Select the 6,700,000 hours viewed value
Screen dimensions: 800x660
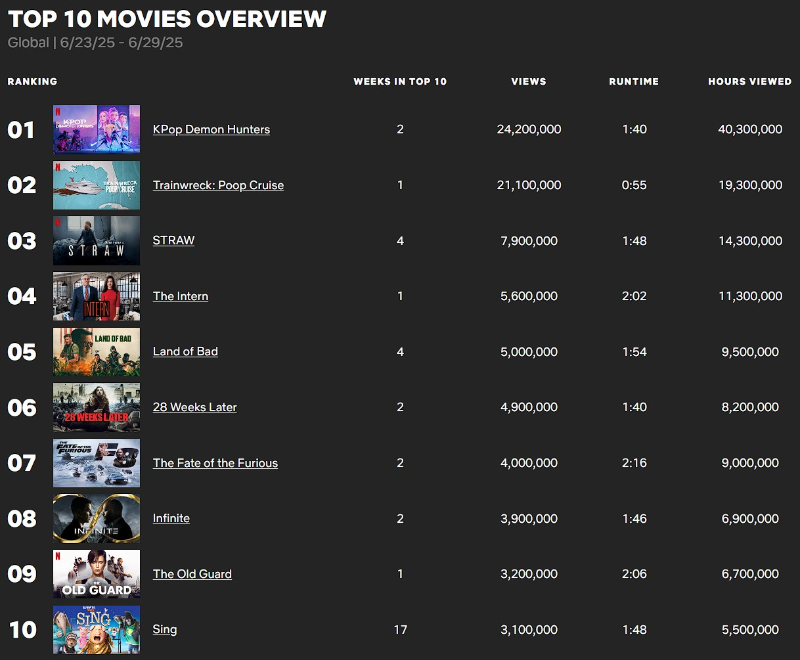pos(750,574)
